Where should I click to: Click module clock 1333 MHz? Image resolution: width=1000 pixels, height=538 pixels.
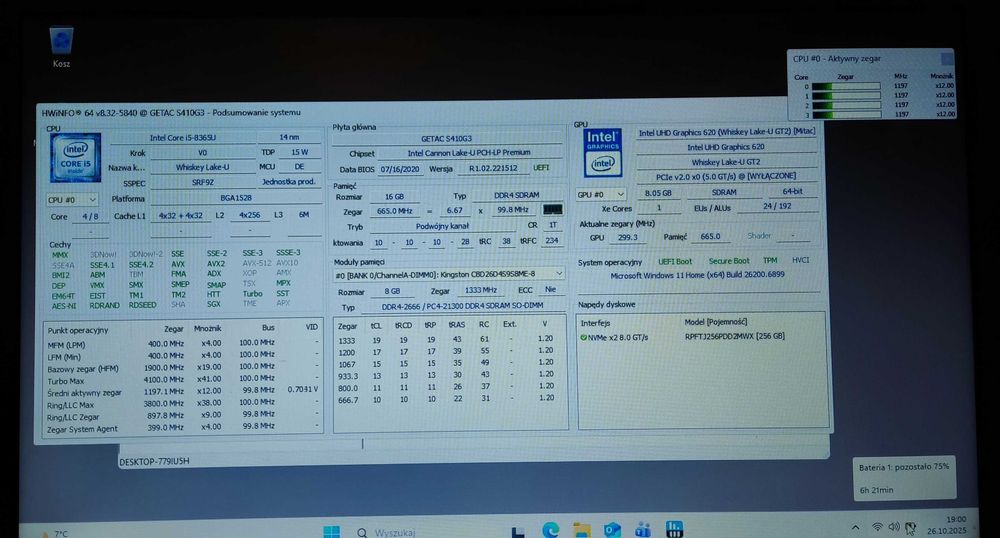coord(481,290)
